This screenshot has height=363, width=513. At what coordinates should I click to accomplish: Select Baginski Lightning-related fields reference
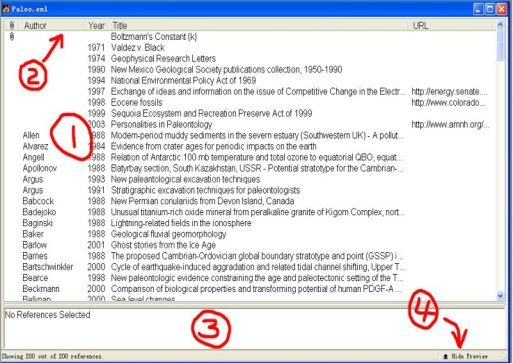coord(250,223)
